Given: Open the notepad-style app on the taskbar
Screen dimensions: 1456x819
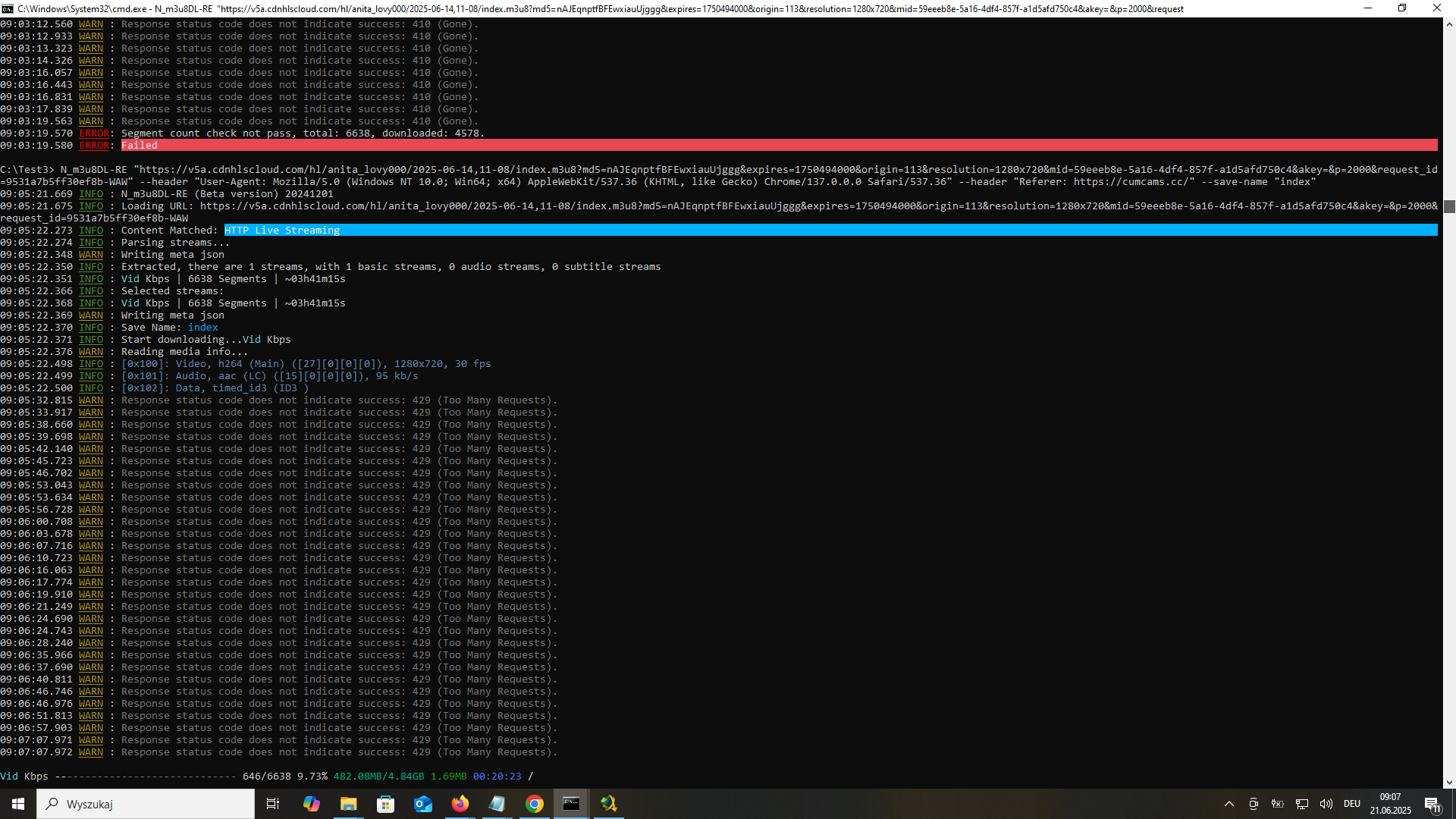Looking at the screenshot, I should (x=497, y=804).
